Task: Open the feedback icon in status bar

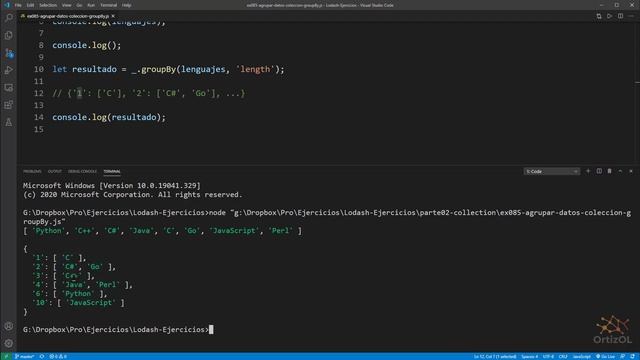Action: point(623,357)
